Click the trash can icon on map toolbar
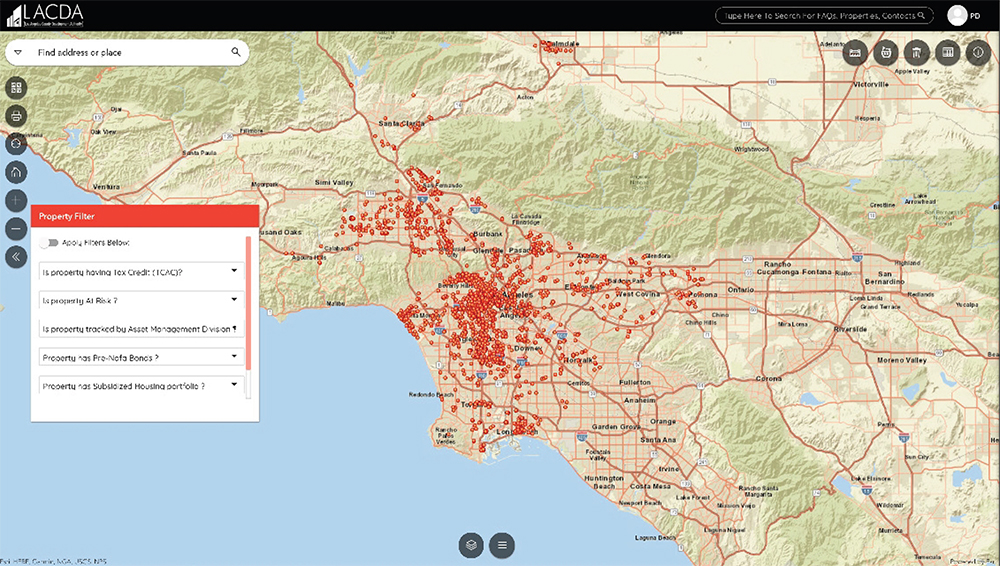 click(x=915, y=53)
